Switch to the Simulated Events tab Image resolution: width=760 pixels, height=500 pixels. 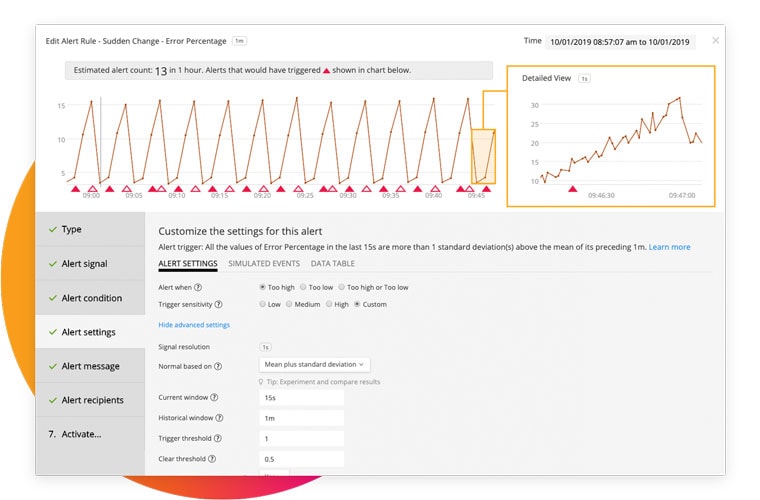tap(263, 264)
